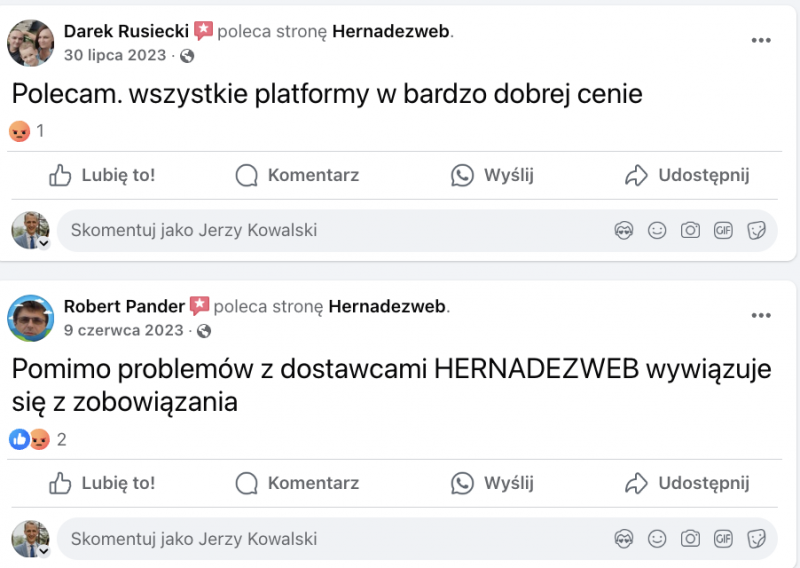
Task: Open Darek Rusiecki's profile name link
Action: coord(125,31)
